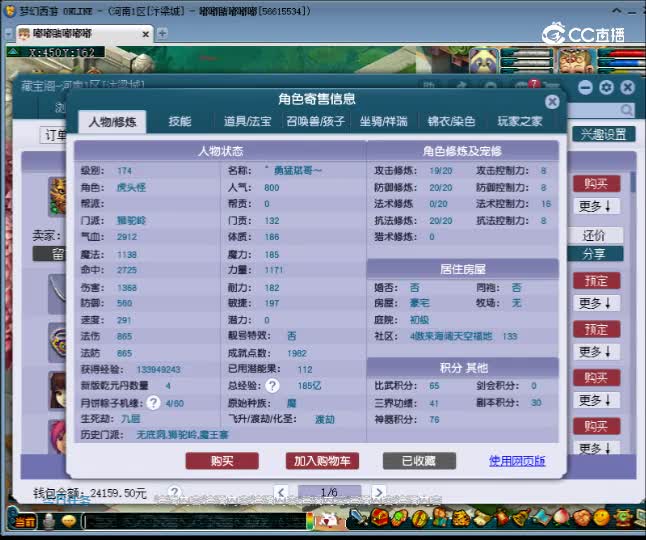Click the character's blue mana bar
Screen dimensions: 646x540
[x=622, y=62]
